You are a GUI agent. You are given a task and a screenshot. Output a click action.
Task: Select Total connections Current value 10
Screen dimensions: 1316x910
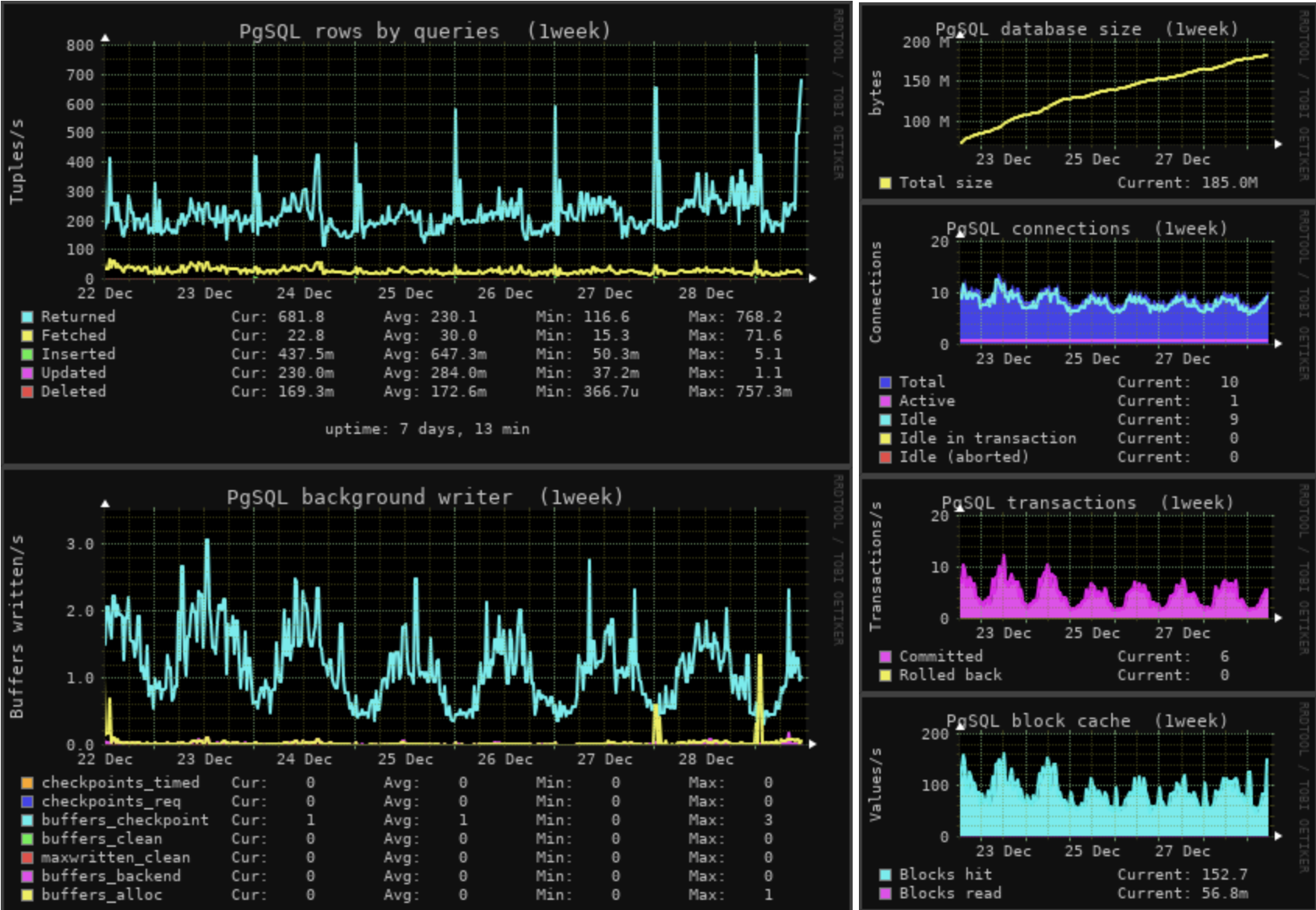pos(1229,383)
